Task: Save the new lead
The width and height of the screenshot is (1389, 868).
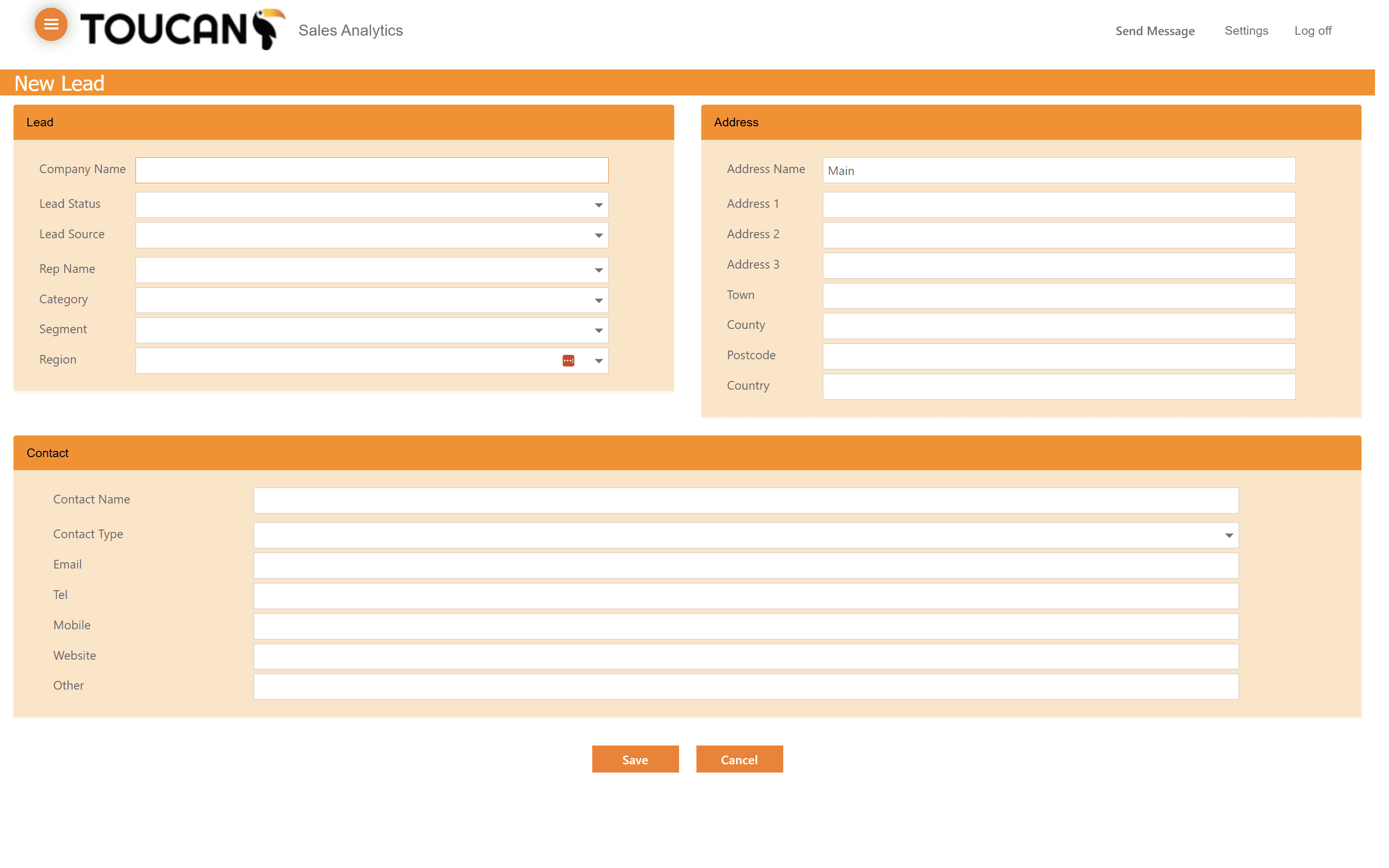Action: coord(635,759)
